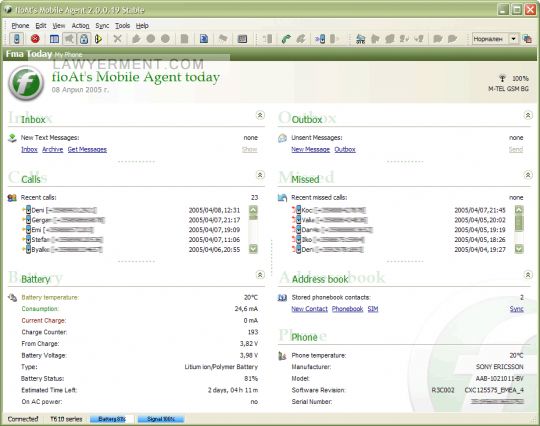The width and height of the screenshot is (540, 426).
Task: Click the Unsent Messages envelope icon
Action: point(282,138)
